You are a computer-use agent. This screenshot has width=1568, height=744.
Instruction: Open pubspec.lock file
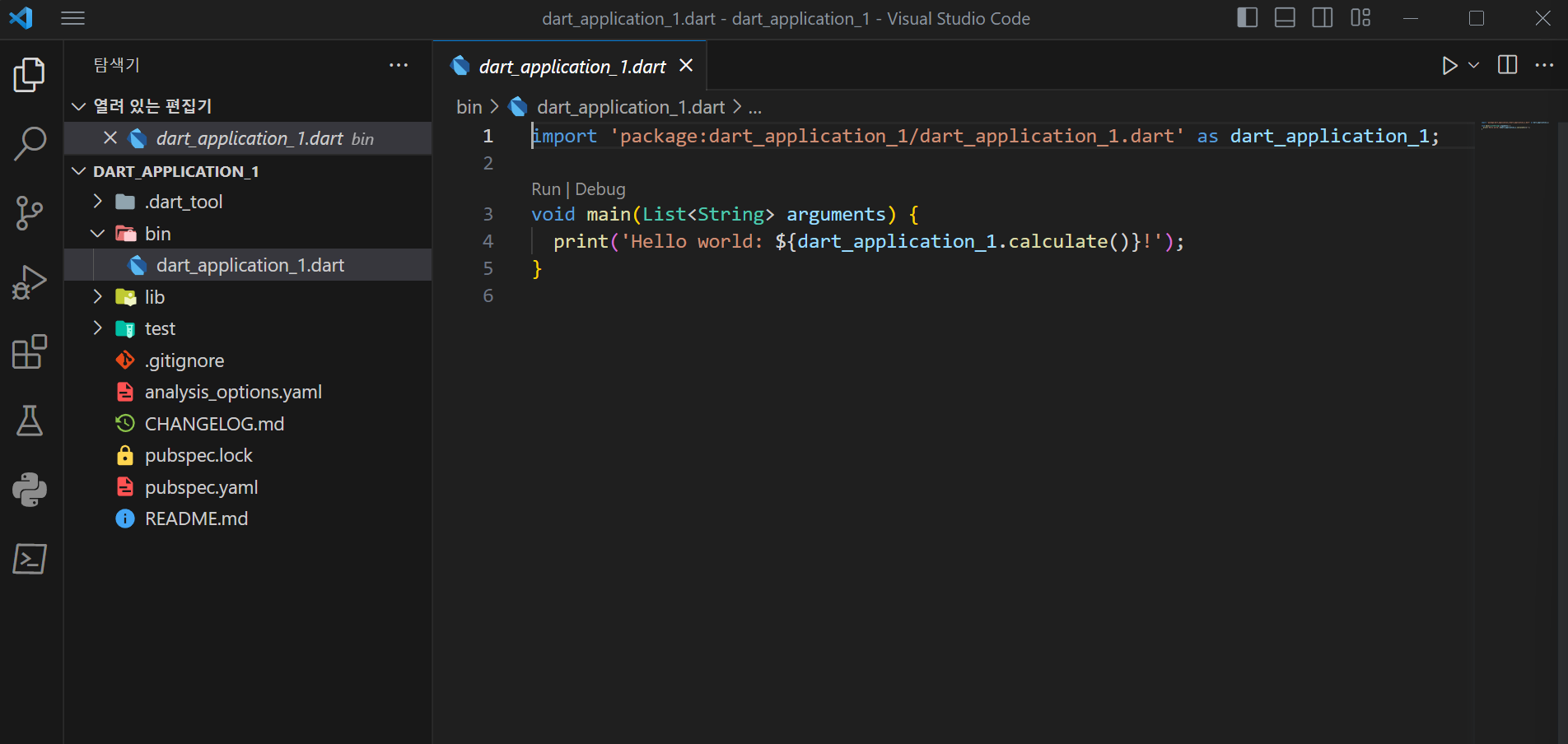(x=248, y=455)
